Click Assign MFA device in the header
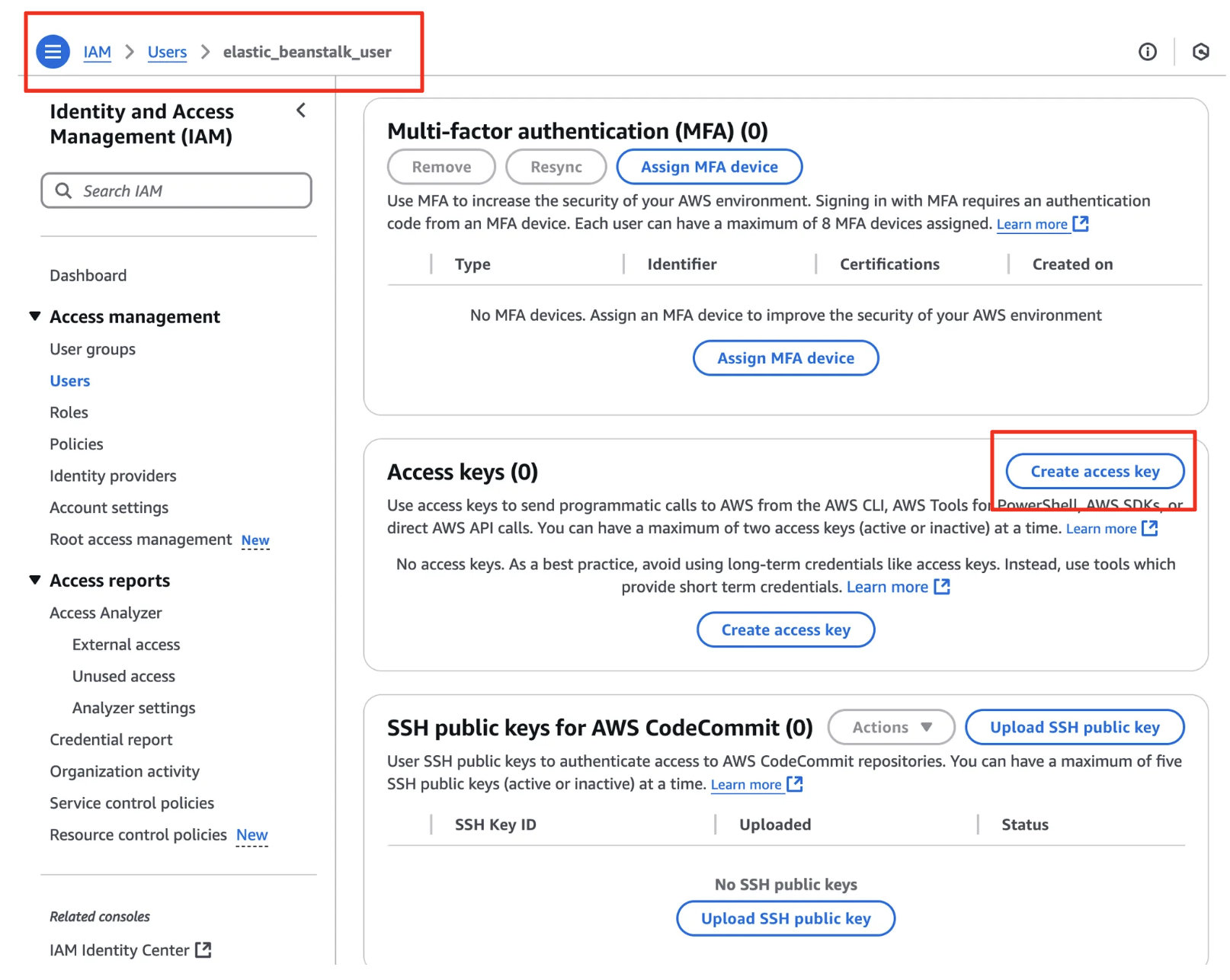The image size is (1230, 980). click(709, 167)
